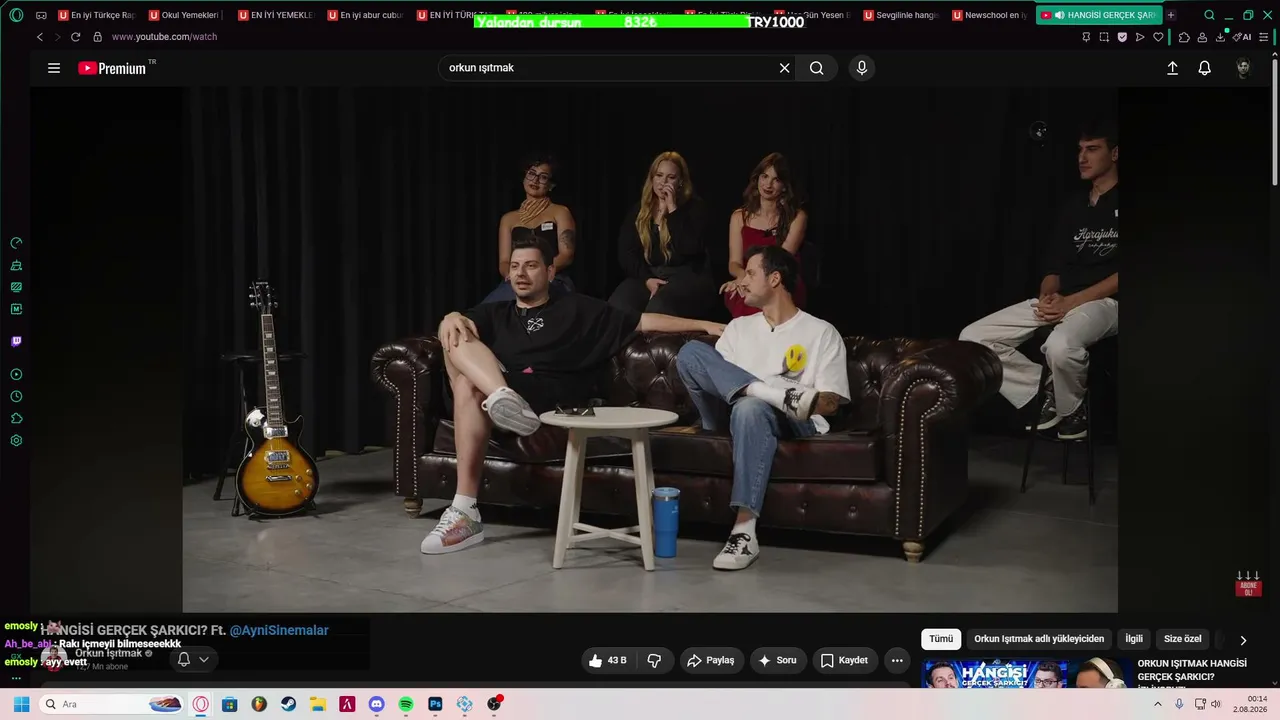Open channel notification bell dropdown
1280x720 pixels.
point(193,659)
